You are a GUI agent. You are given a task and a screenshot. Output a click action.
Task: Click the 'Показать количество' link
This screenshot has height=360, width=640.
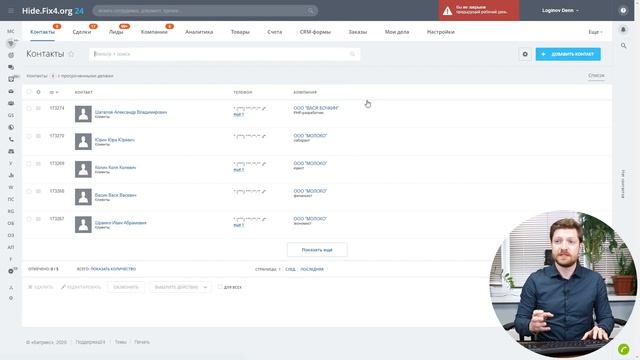pyautogui.click(x=113, y=269)
